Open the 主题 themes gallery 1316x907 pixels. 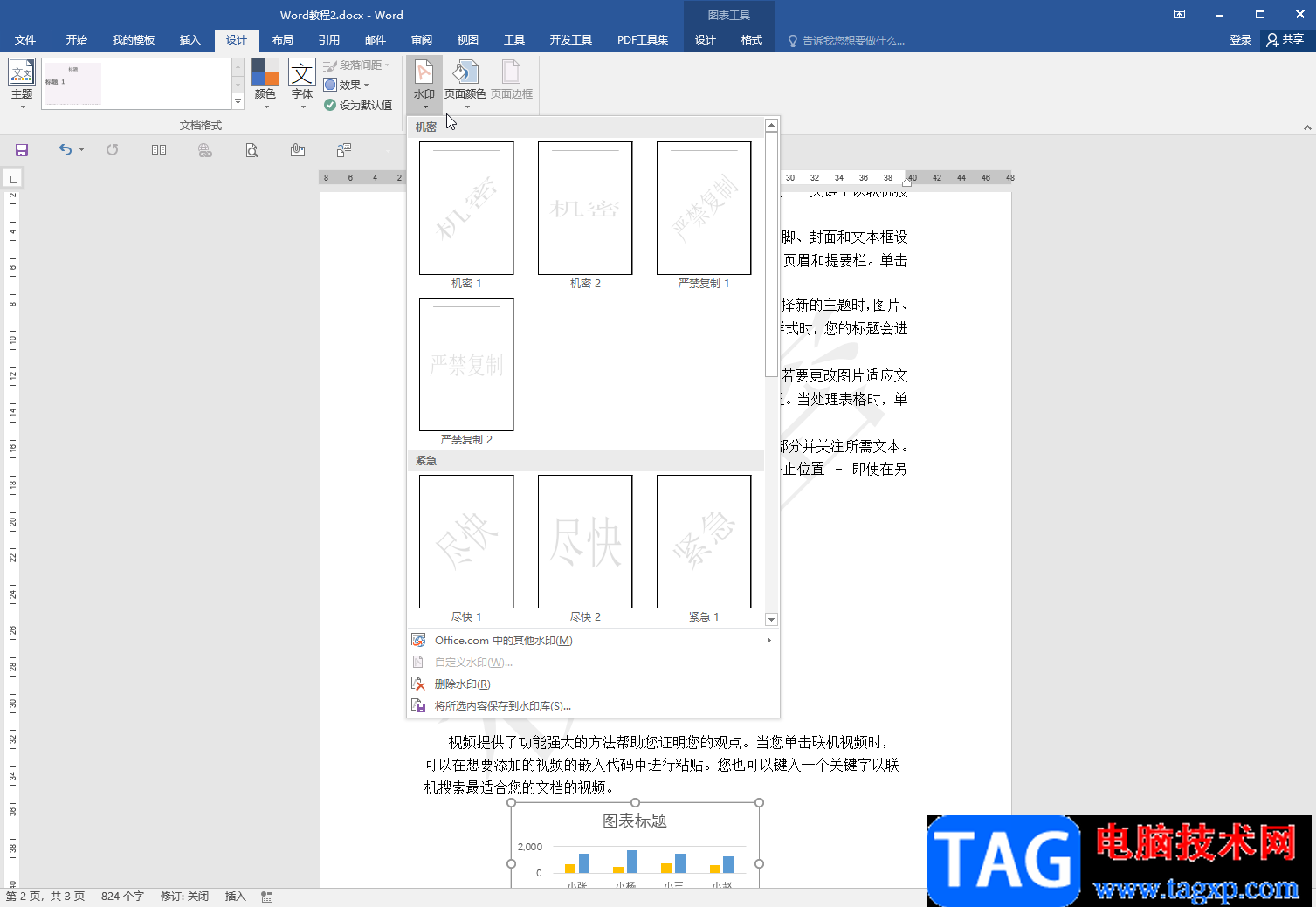[22, 84]
